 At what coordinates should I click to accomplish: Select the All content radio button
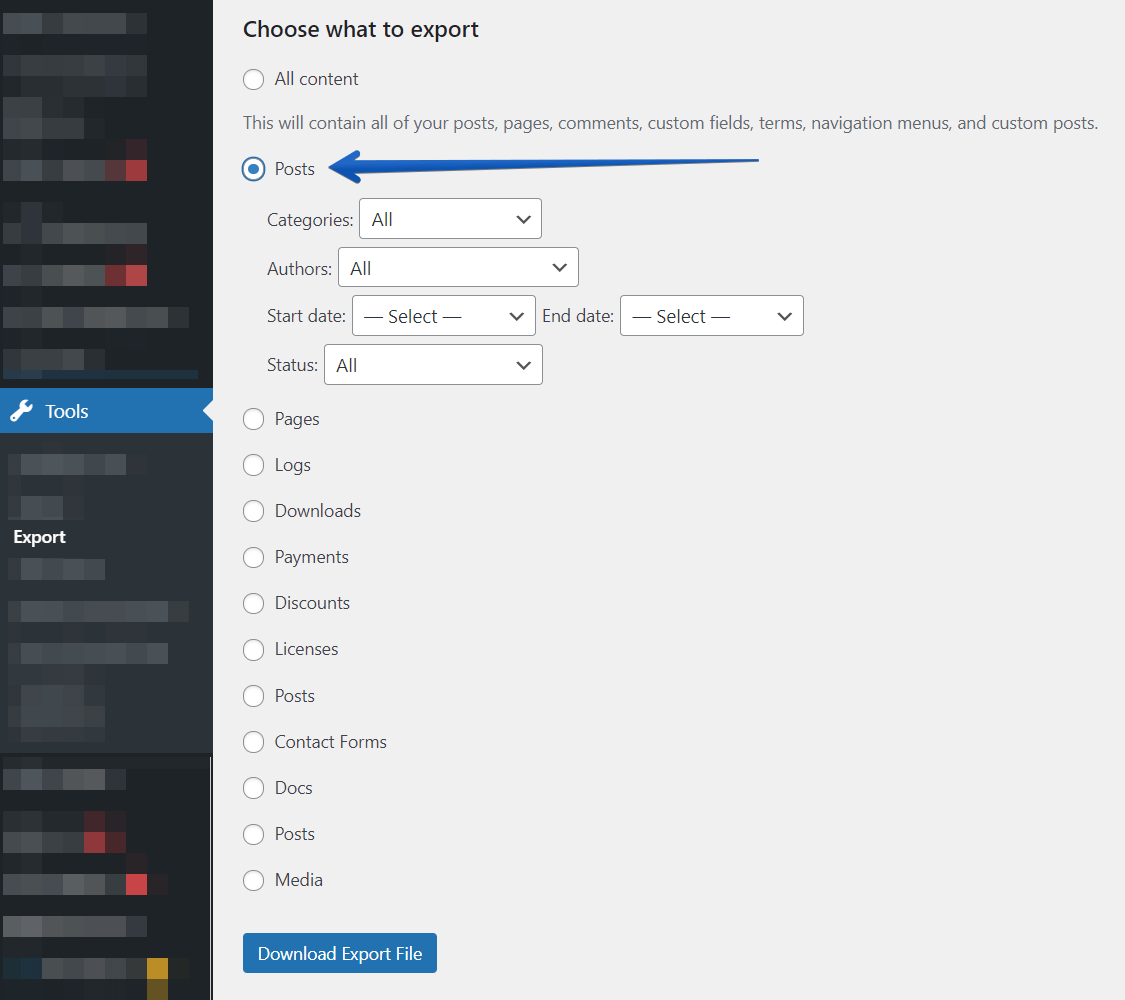click(253, 79)
